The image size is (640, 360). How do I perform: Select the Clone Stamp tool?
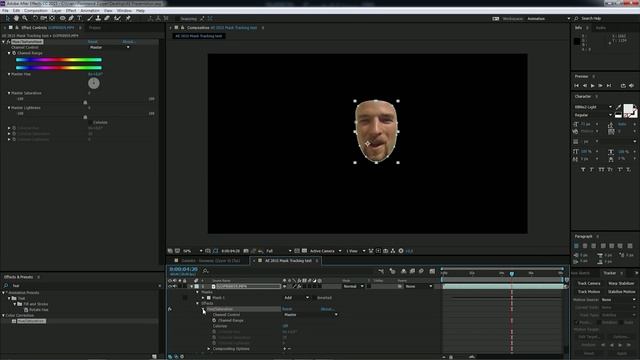pos(98,18)
